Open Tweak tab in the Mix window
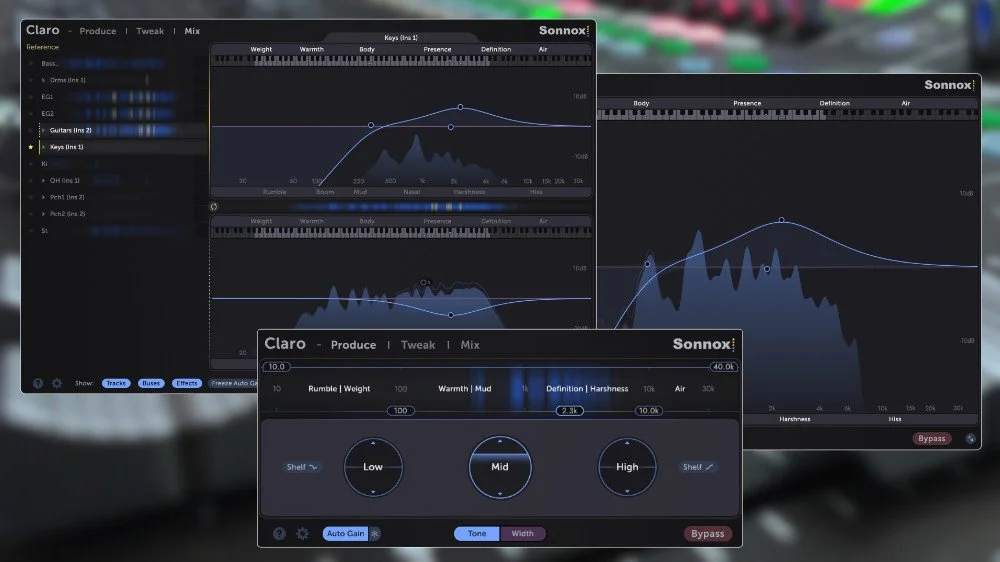 tap(150, 31)
